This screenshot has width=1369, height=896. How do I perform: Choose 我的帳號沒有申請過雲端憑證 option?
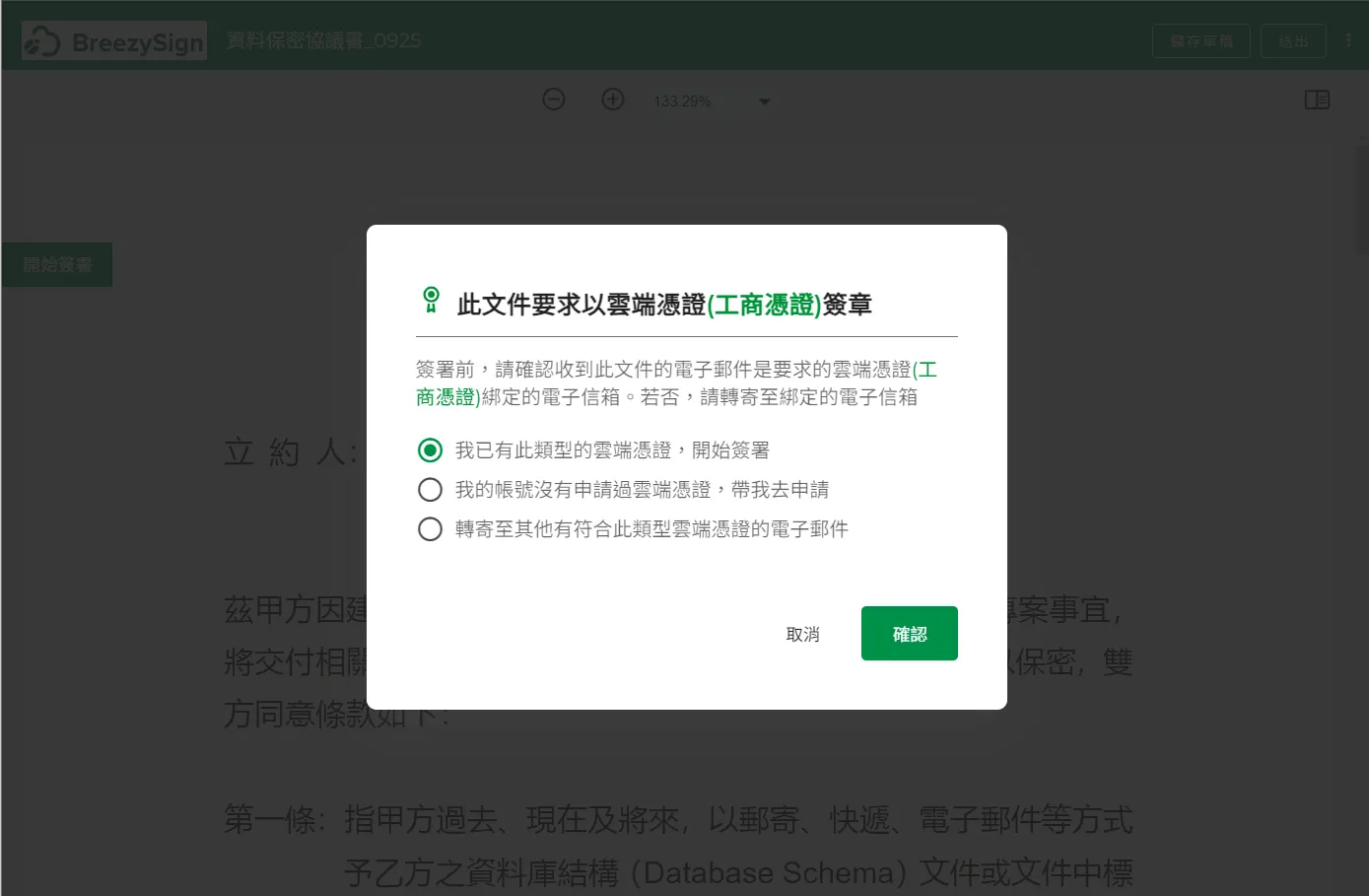click(430, 489)
